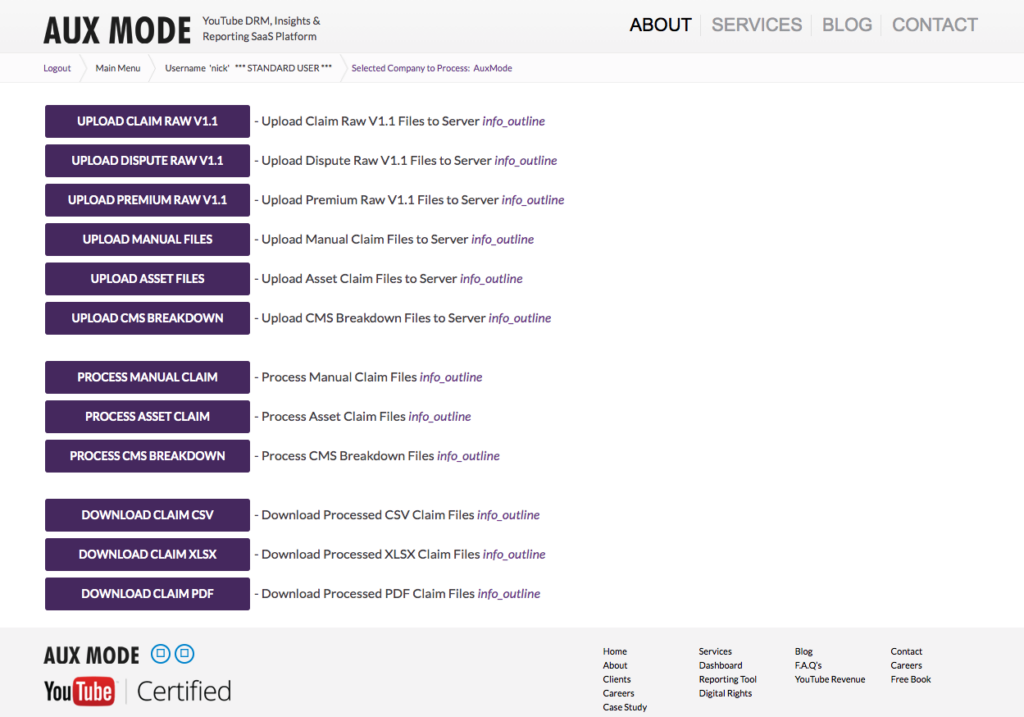The height and width of the screenshot is (717, 1024).
Task: Click info_outline for Download Processed PDF Claim Files
Action: (x=509, y=594)
